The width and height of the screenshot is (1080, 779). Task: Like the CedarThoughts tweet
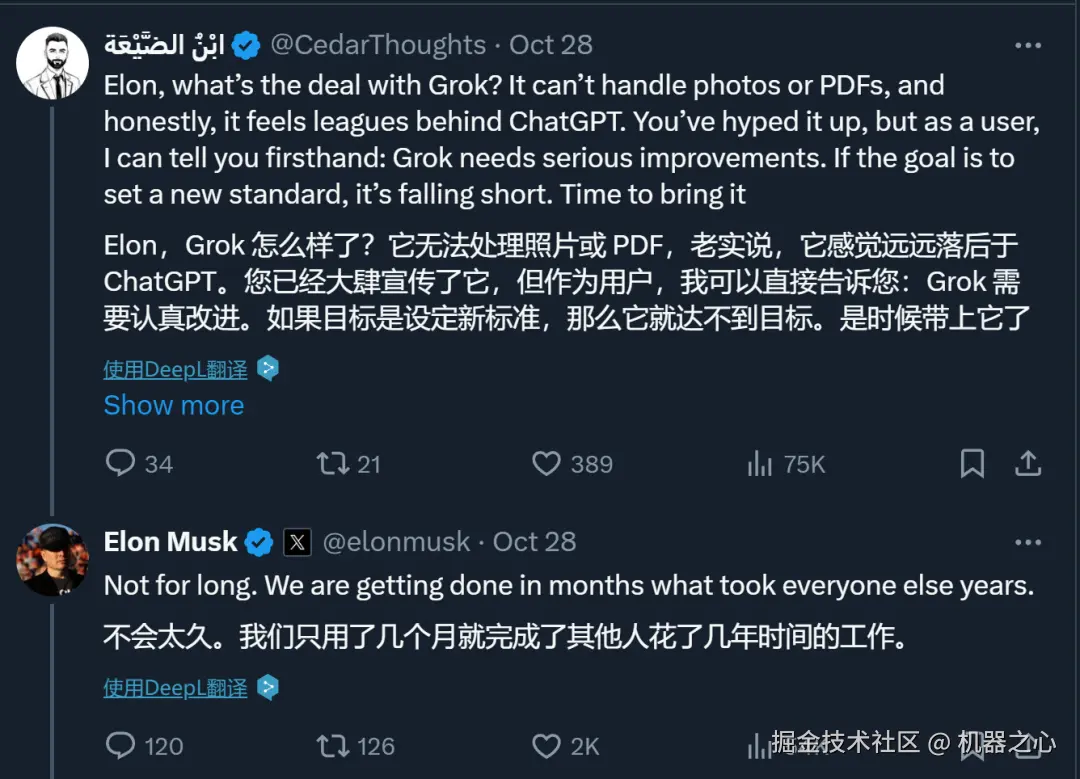546,463
